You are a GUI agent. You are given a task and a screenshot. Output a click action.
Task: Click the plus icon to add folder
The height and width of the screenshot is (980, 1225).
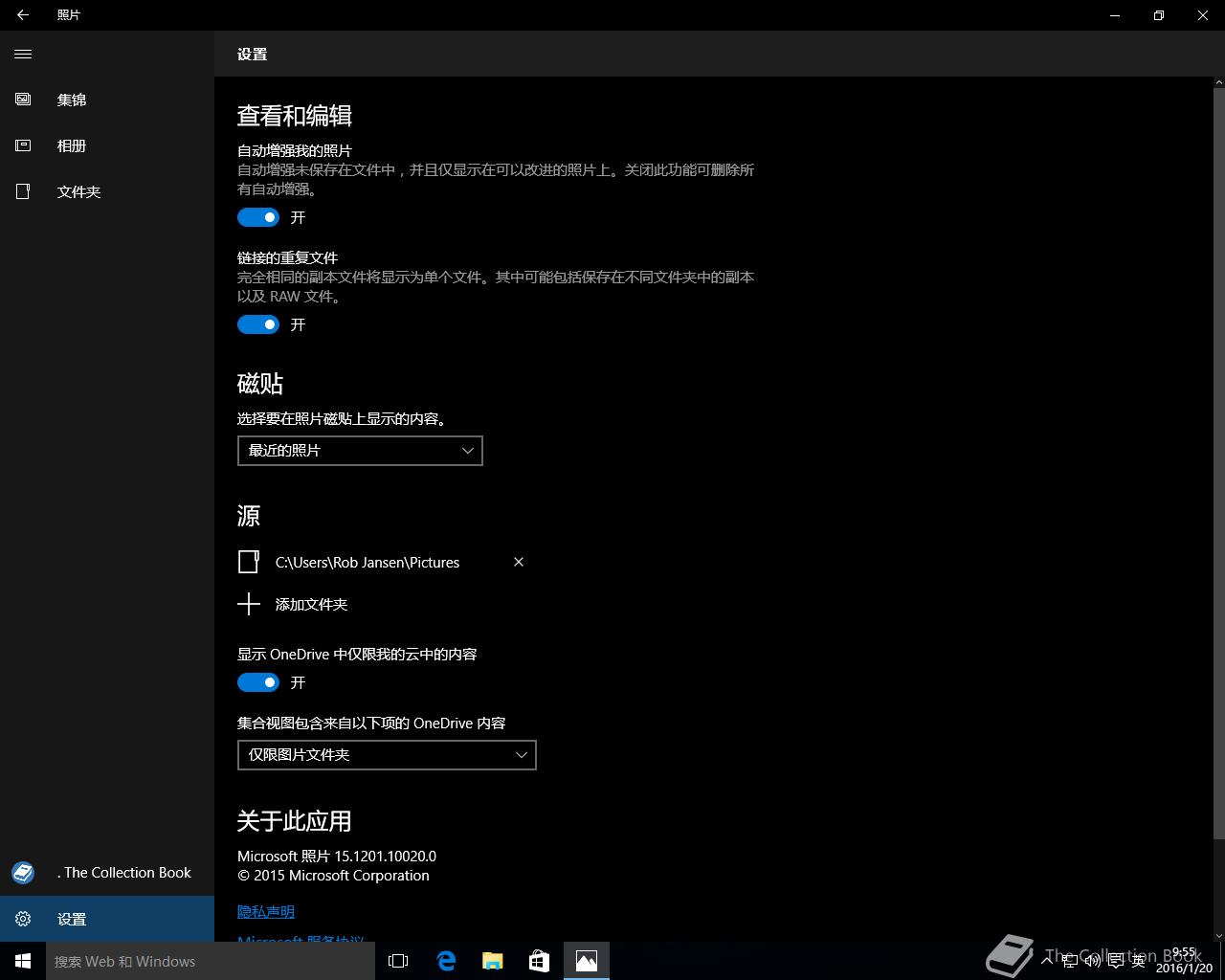(249, 604)
